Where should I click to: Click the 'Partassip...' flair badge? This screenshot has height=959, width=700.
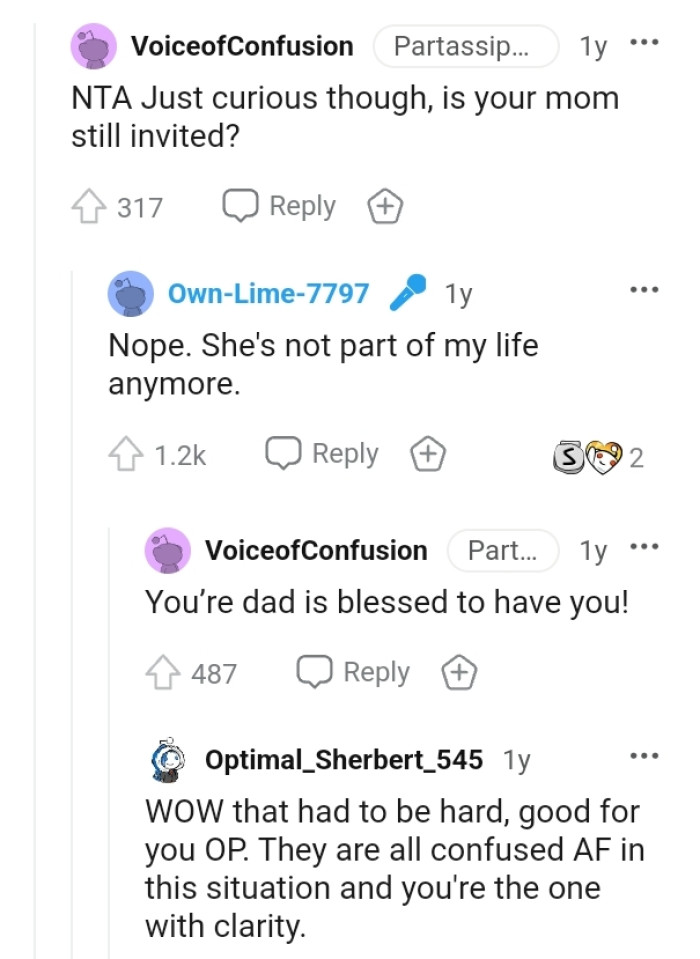(x=464, y=45)
